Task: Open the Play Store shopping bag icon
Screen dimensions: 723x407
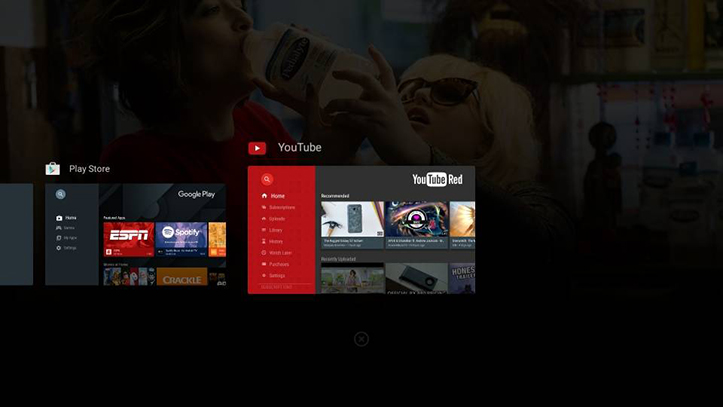Action: [53, 169]
